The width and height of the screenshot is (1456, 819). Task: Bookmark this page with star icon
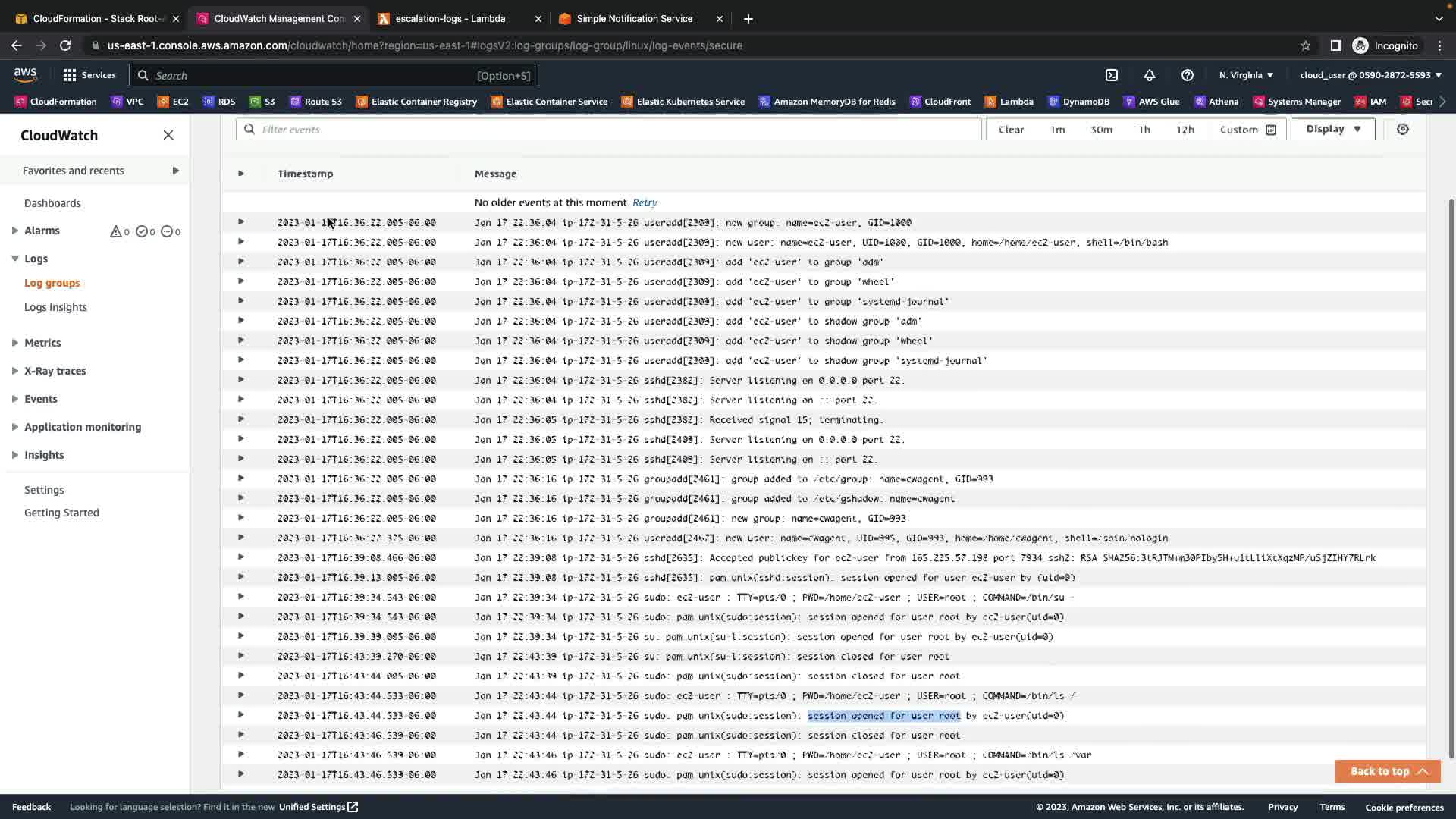pos(1305,45)
